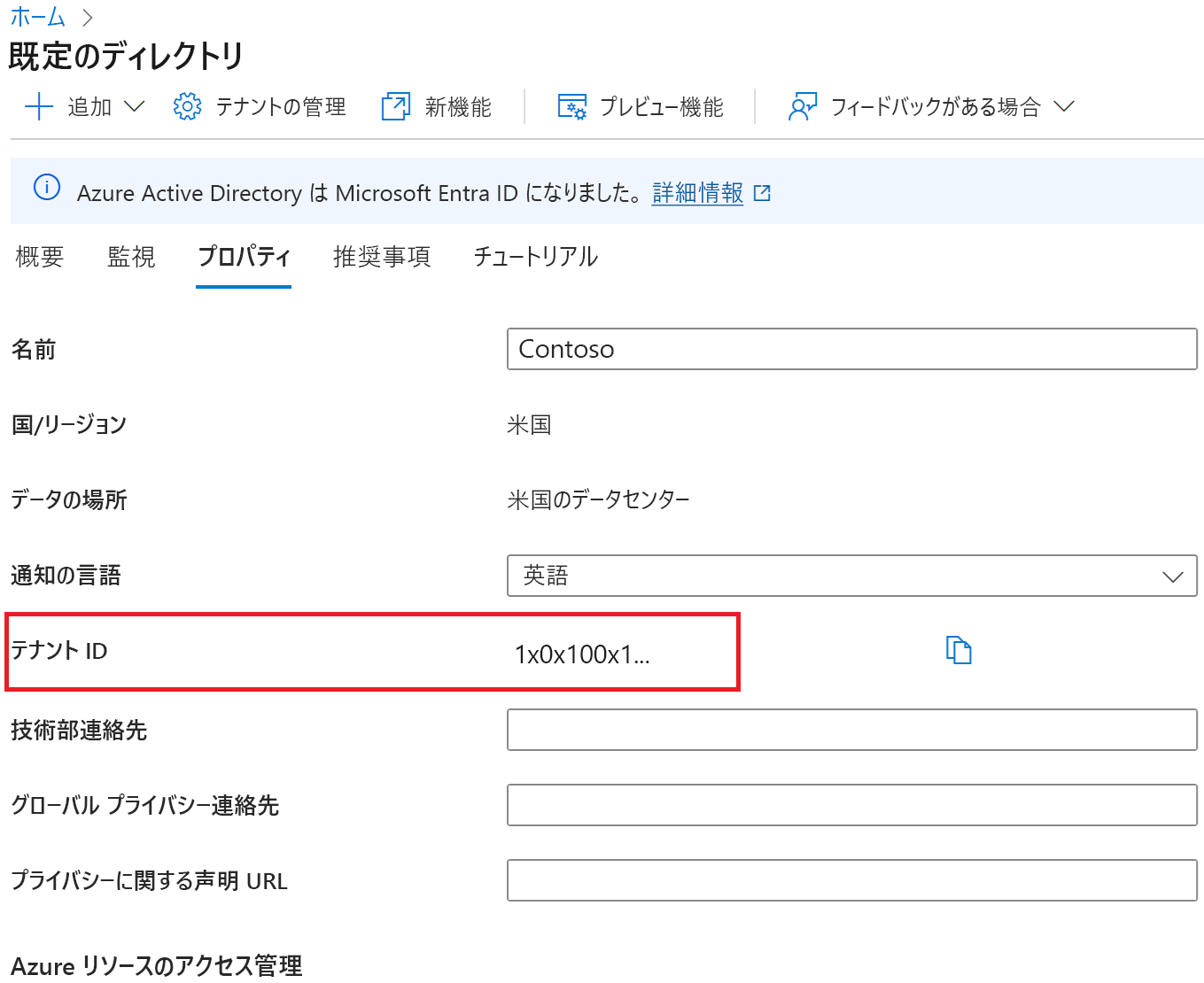Switch to the 概要 tab
This screenshot has width=1204, height=983.
(x=40, y=257)
